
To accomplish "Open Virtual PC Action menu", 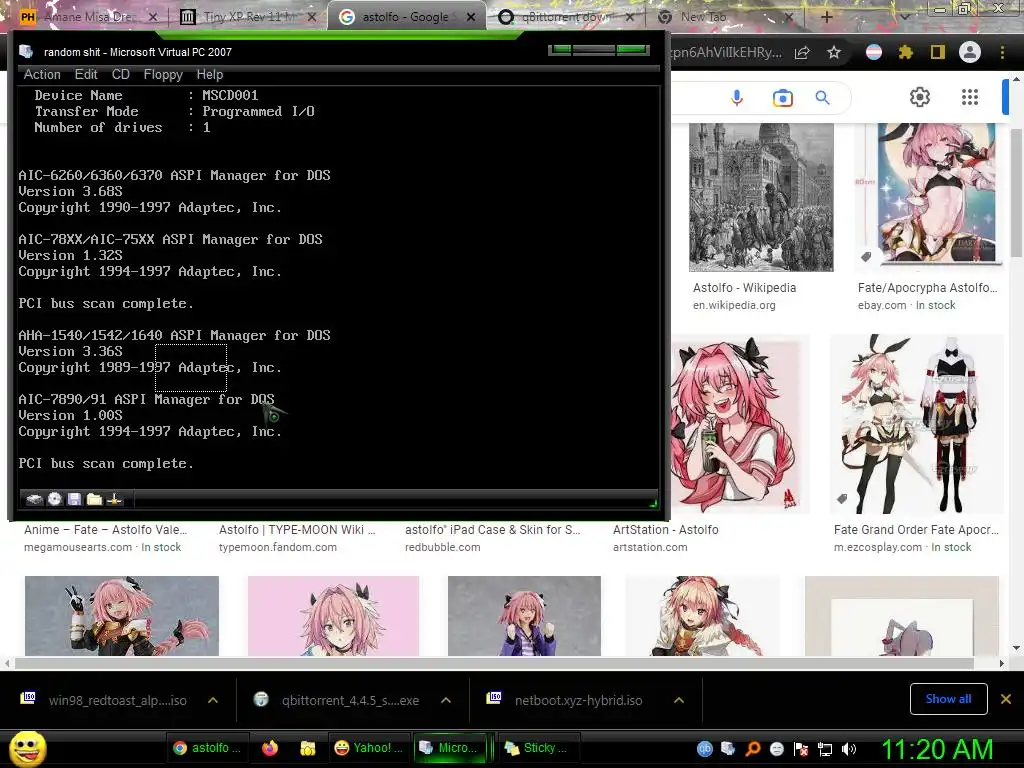I will click(x=42, y=74).
